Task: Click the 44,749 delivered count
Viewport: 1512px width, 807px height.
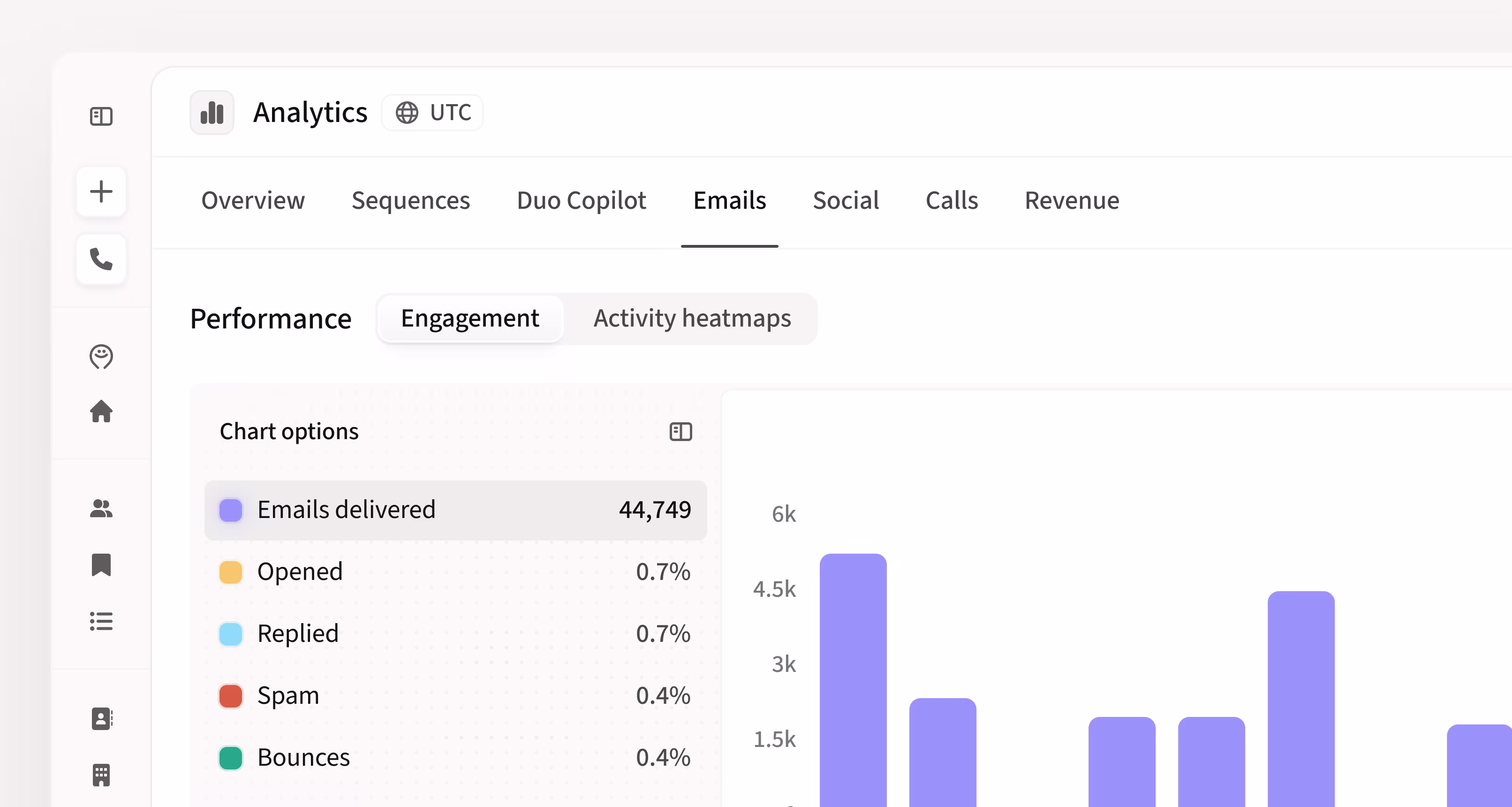Action: pos(655,510)
